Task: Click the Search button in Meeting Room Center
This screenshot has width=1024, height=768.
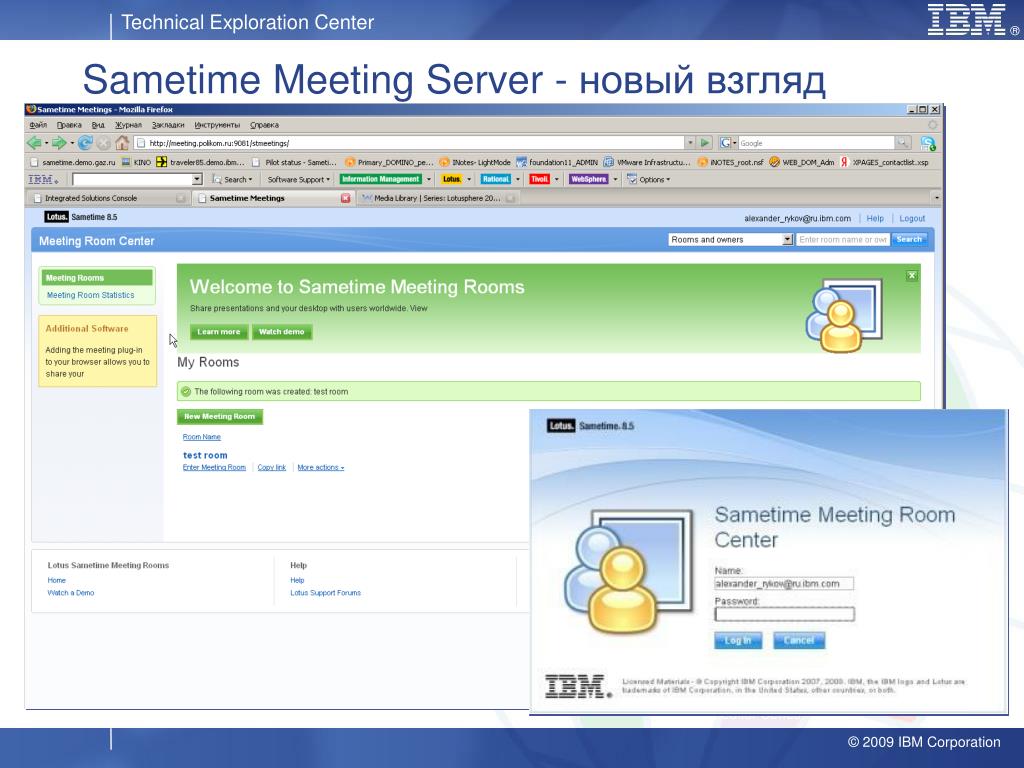Action: pyautogui.click(x=909, y=240)
